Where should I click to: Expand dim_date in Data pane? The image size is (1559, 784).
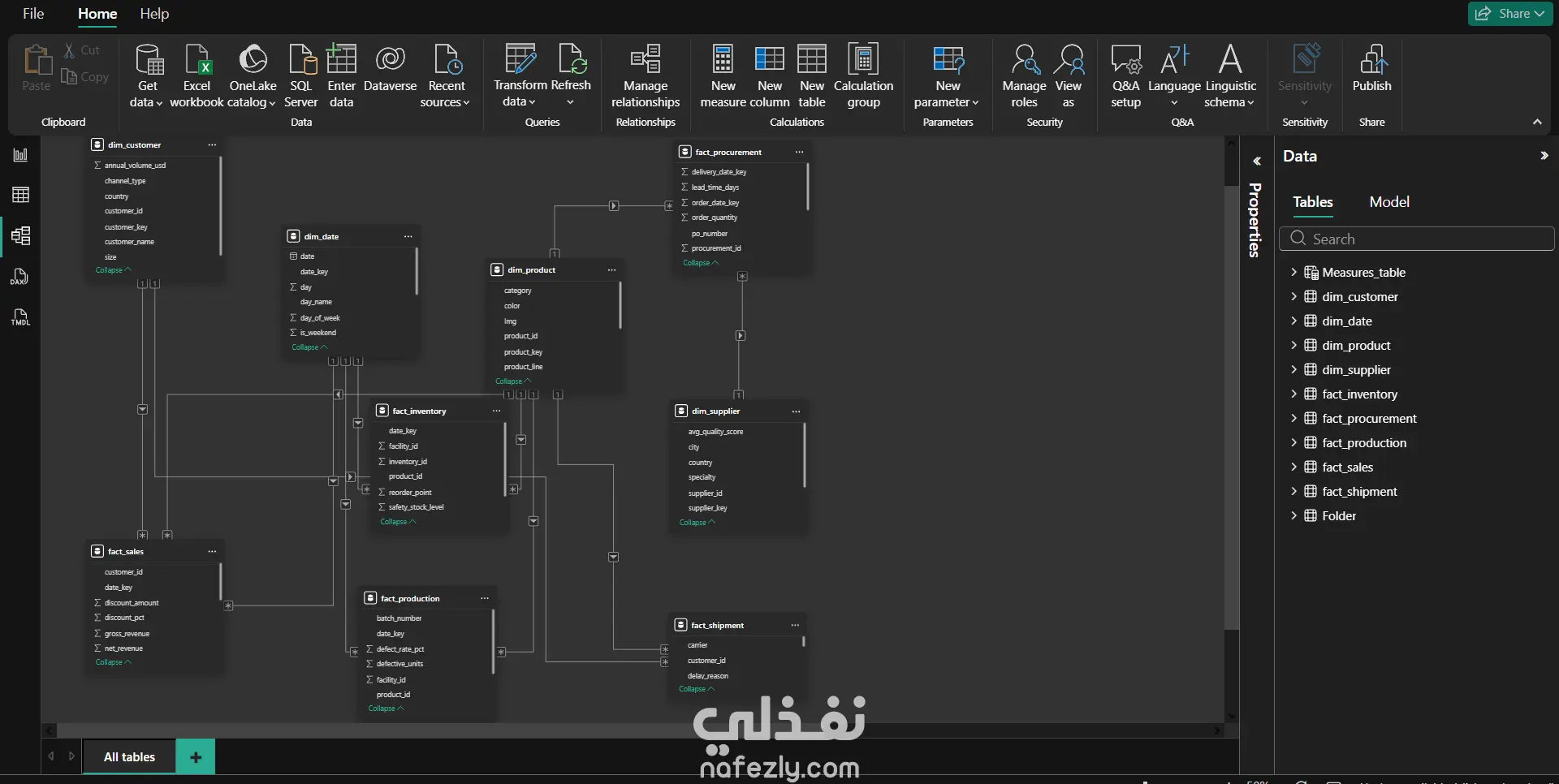[x=1293, y=321]
